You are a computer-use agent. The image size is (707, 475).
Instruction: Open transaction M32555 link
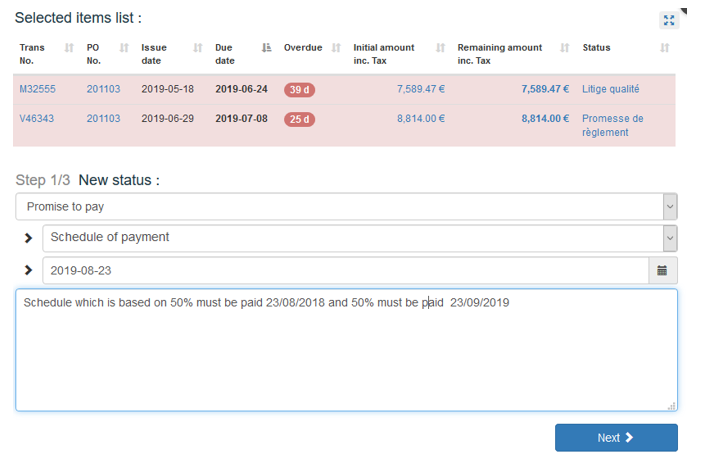38,89
